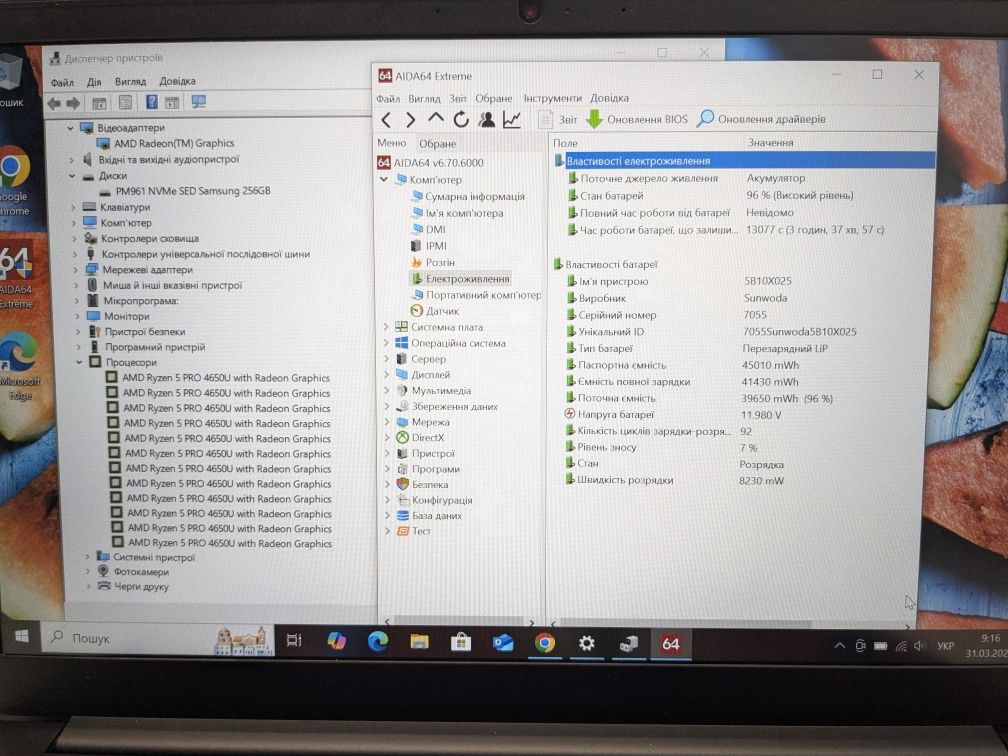
Task: Click Device Manager help toolbar icon
Action: click(152, 102)
